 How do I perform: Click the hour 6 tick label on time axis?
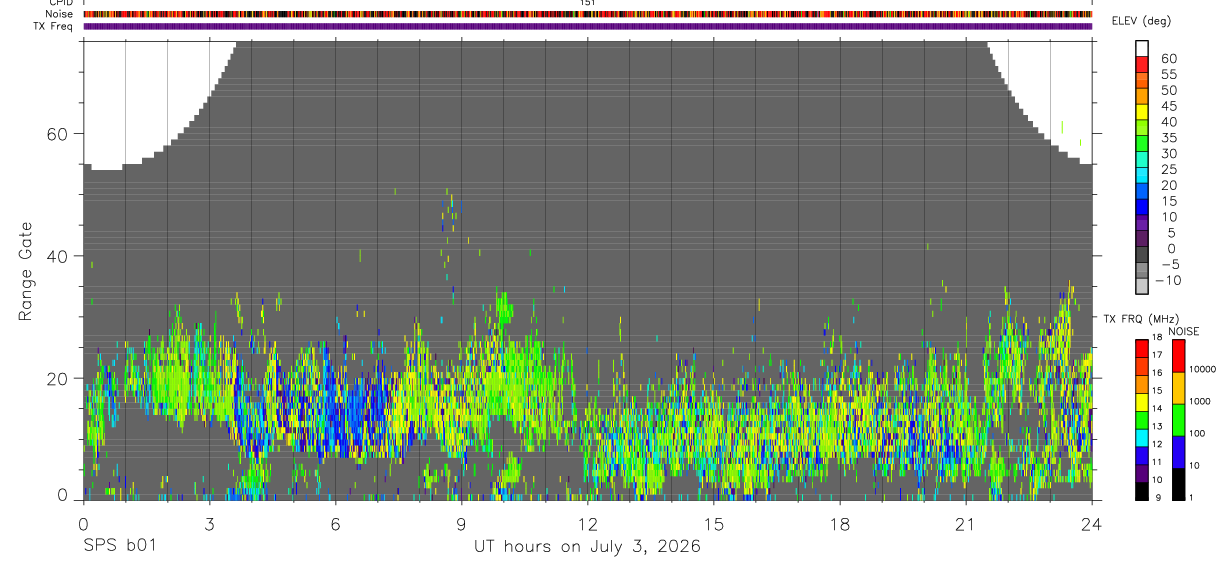click(x=336, y=523)
